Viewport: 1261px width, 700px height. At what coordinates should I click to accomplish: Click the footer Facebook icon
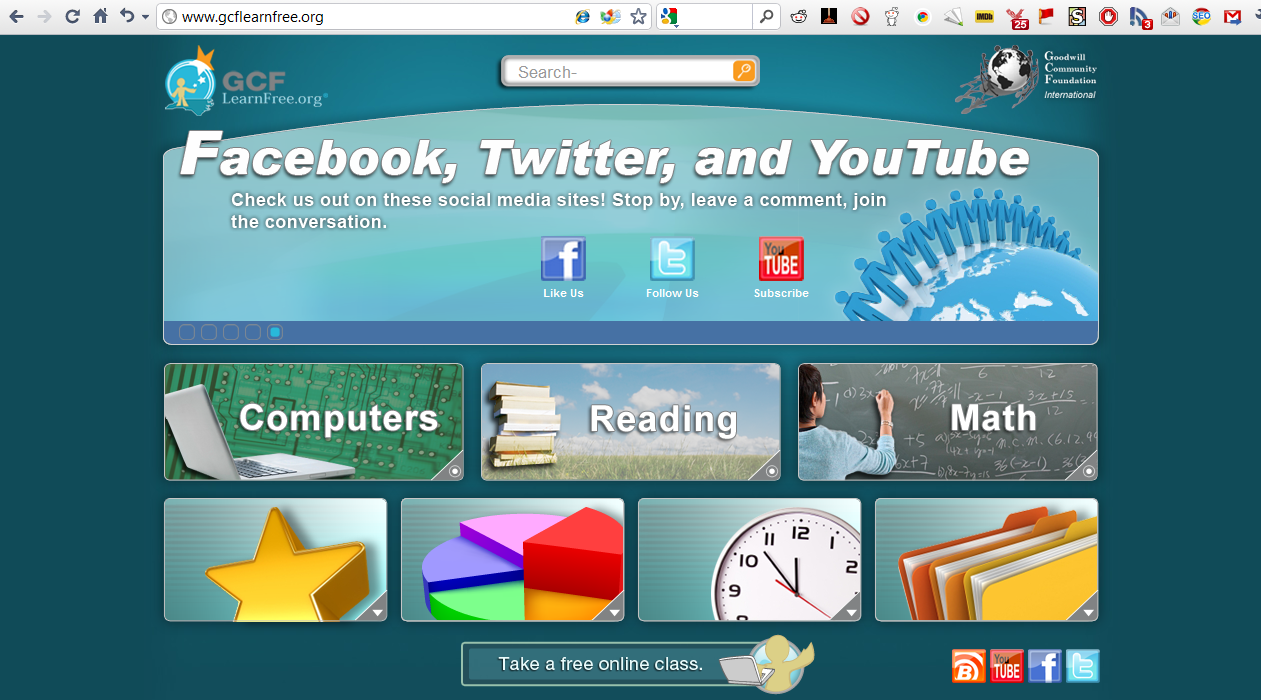[1045, 666]
